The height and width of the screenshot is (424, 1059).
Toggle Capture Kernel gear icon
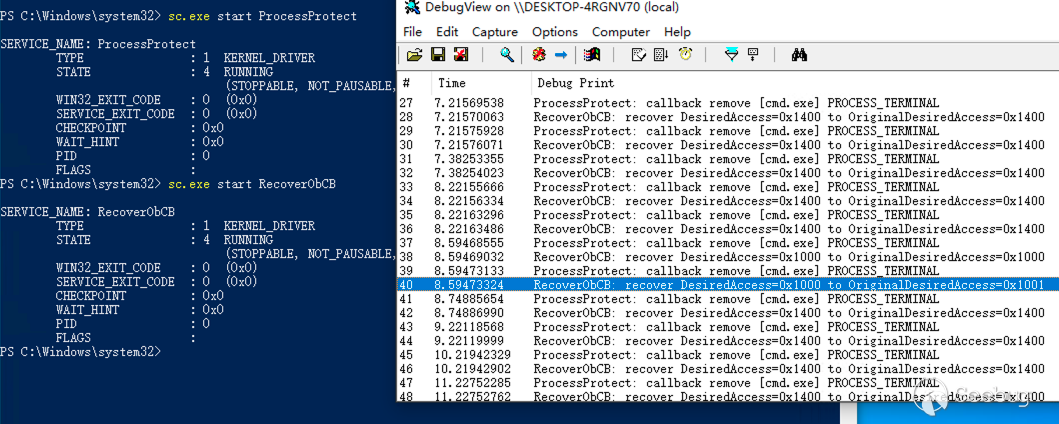(x=538, y=55)
